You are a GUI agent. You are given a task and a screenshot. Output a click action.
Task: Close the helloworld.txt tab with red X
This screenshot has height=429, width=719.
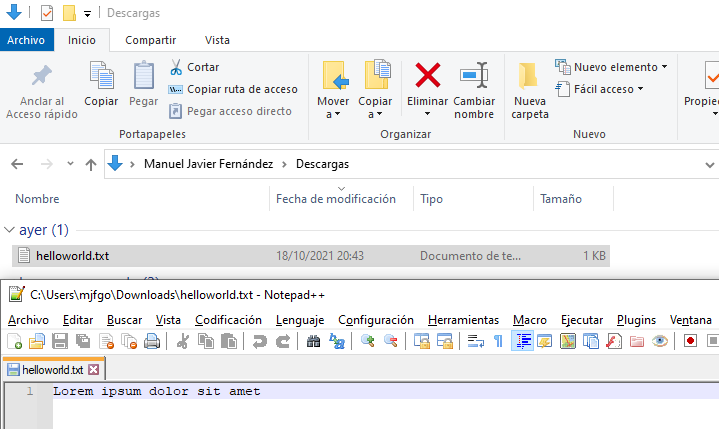point(94,369)
